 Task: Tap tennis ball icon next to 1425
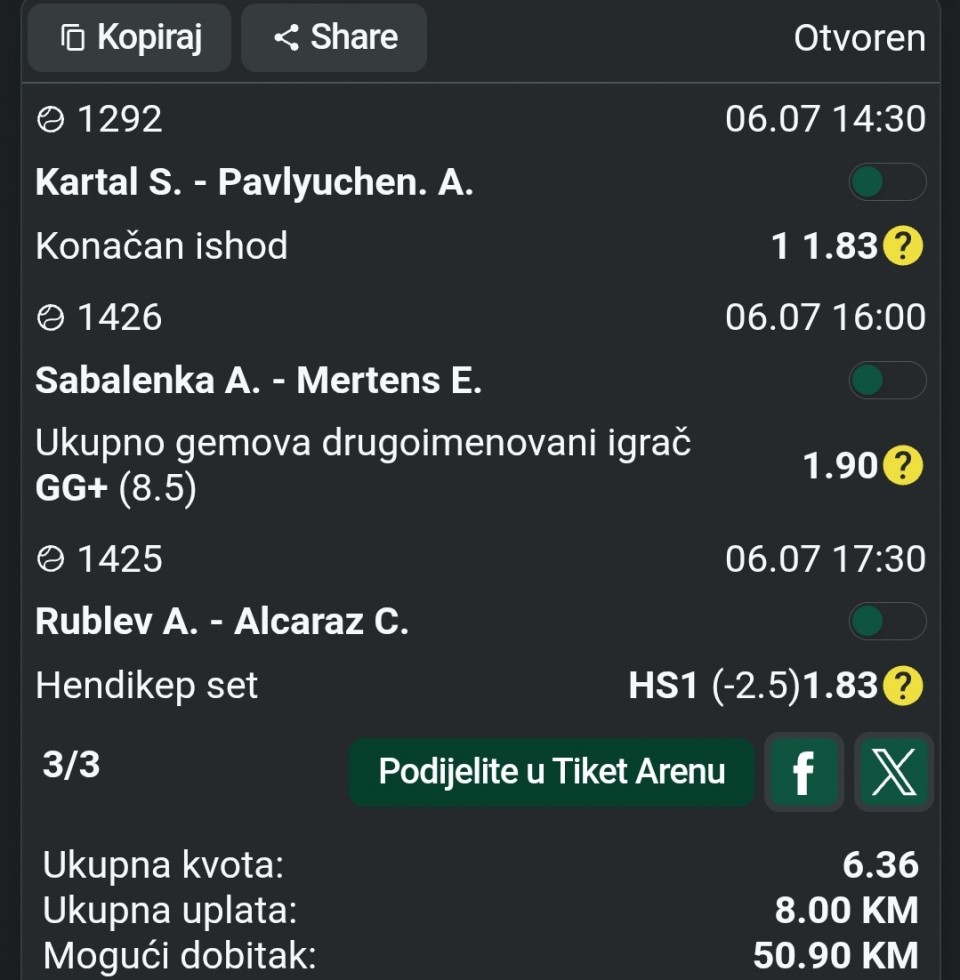pyautogui.click(x=51, y=559)
